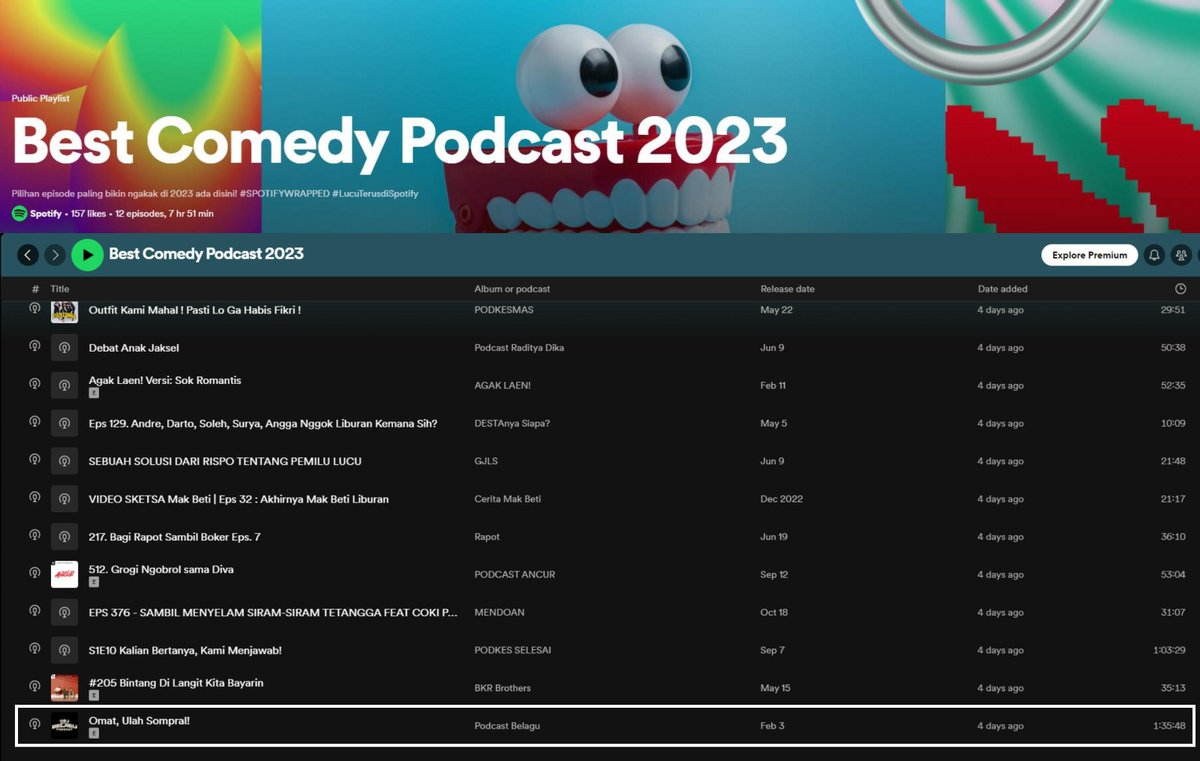Go to Rapot podcast page

tap(487, 537)
